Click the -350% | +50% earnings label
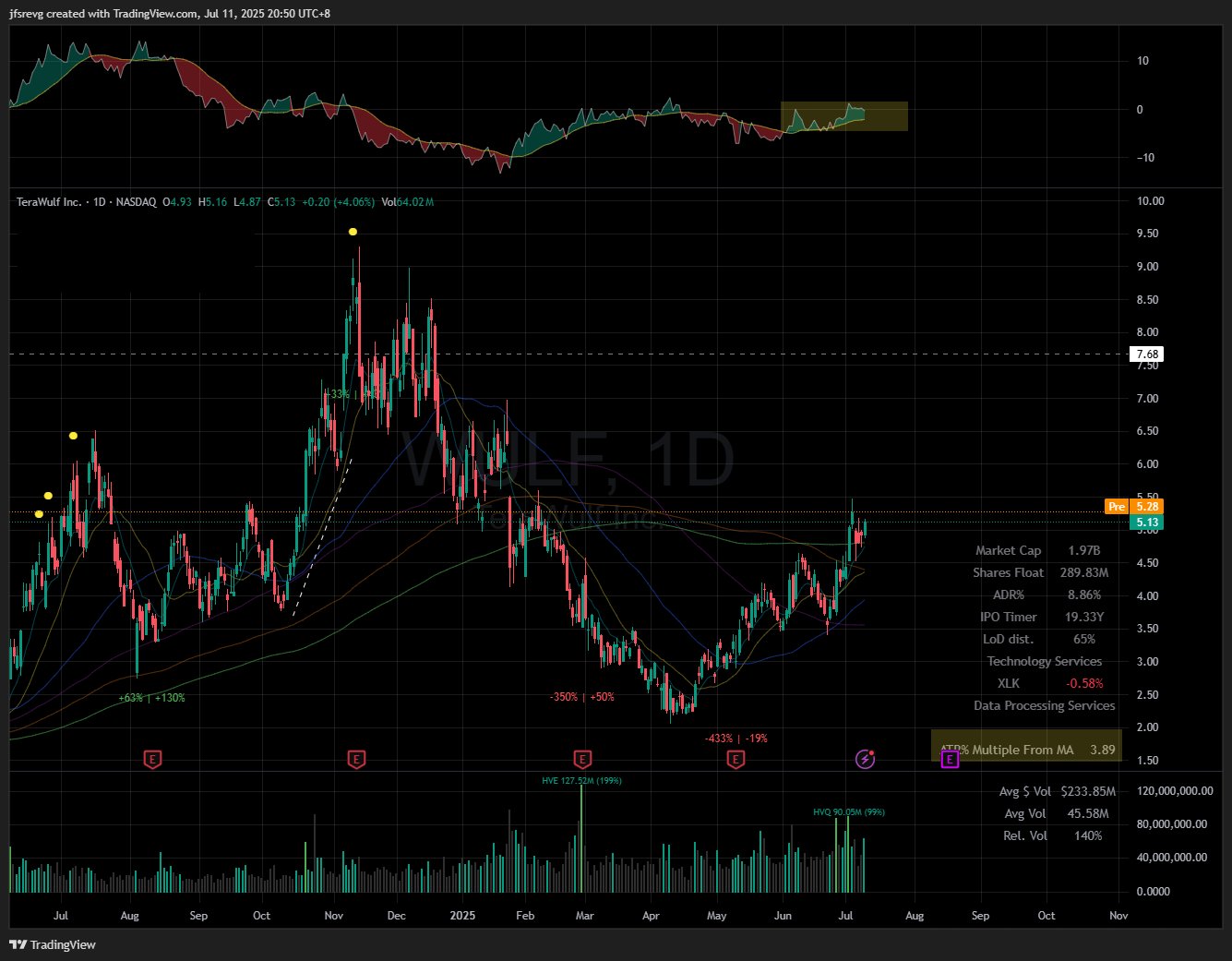The width and height of the screenshot is (1232, 961). pos(581,697)
